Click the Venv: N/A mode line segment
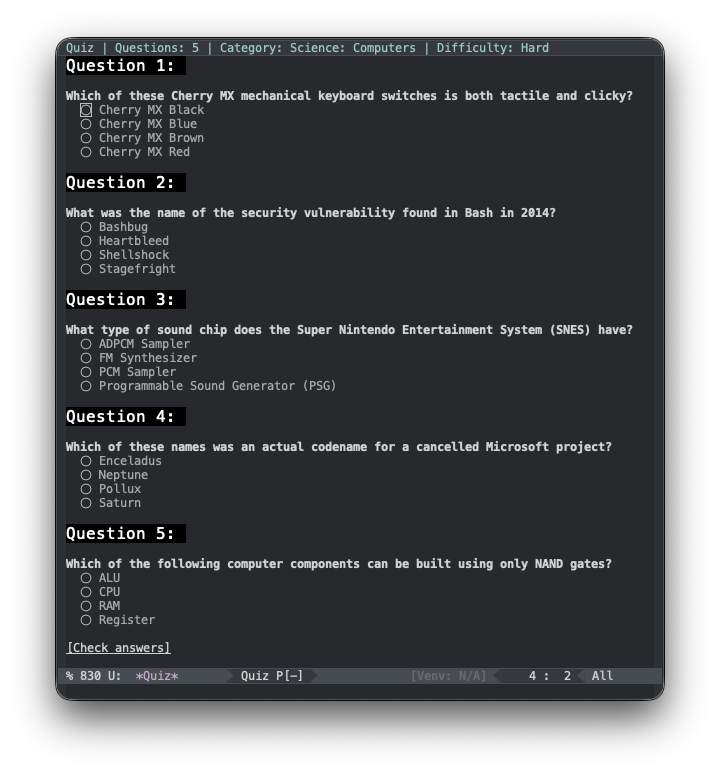Image resolution: width=720 pixels, height=774 pixels. (x=448, y=676)
